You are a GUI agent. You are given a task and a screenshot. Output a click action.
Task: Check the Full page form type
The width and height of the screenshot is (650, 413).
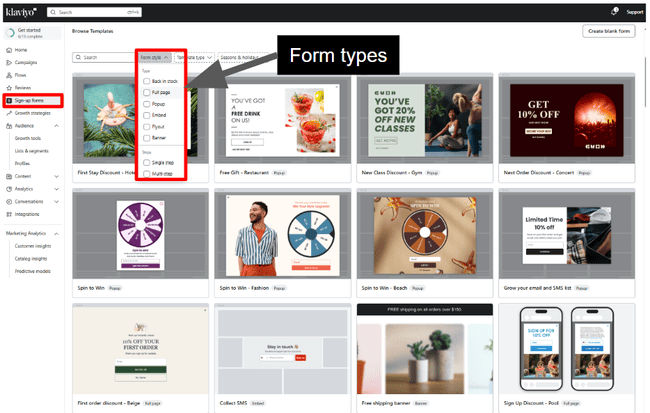click(147, 92)
